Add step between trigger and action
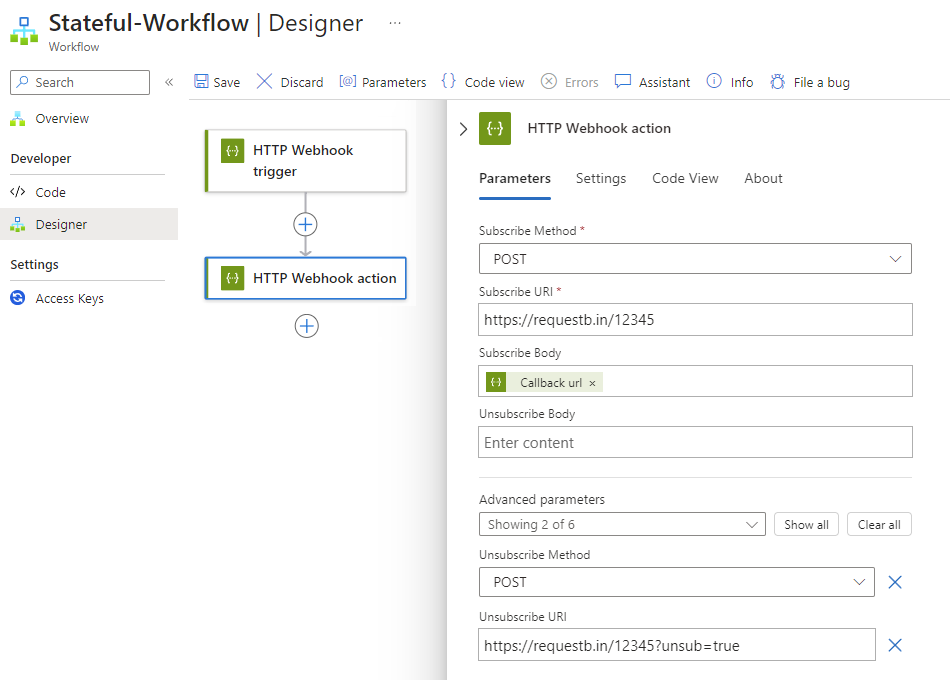 [x=306, y=224]
